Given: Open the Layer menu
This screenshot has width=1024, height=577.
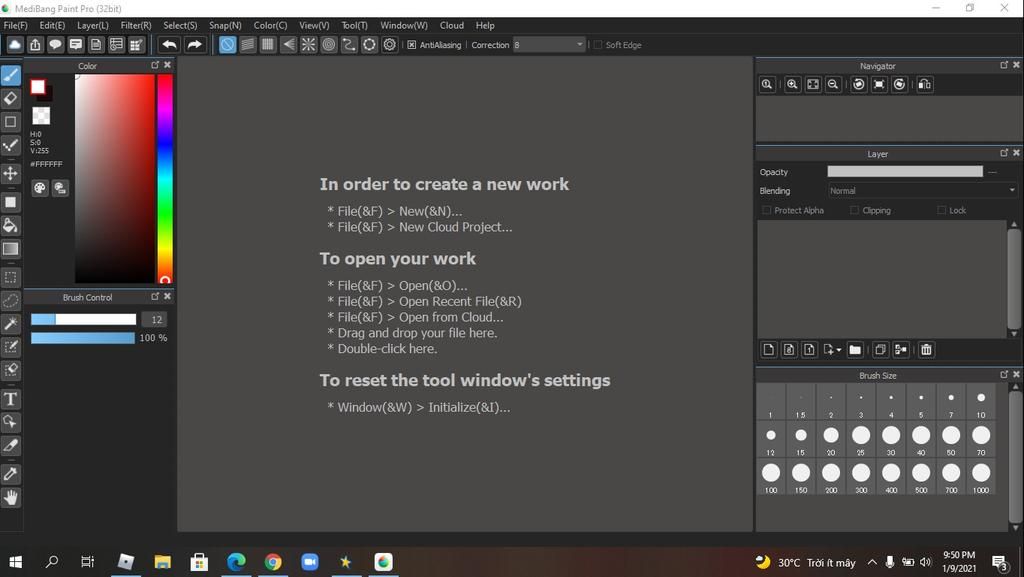Looking at the screenshot, I should [x=93, y=25].
